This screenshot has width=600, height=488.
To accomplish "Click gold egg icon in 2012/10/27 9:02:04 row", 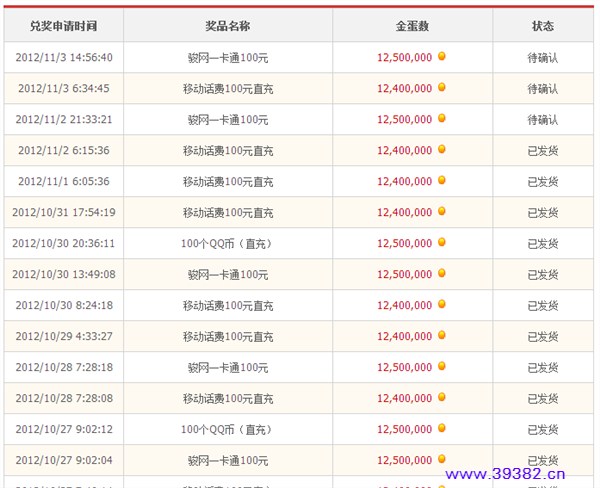I will 442,459.
